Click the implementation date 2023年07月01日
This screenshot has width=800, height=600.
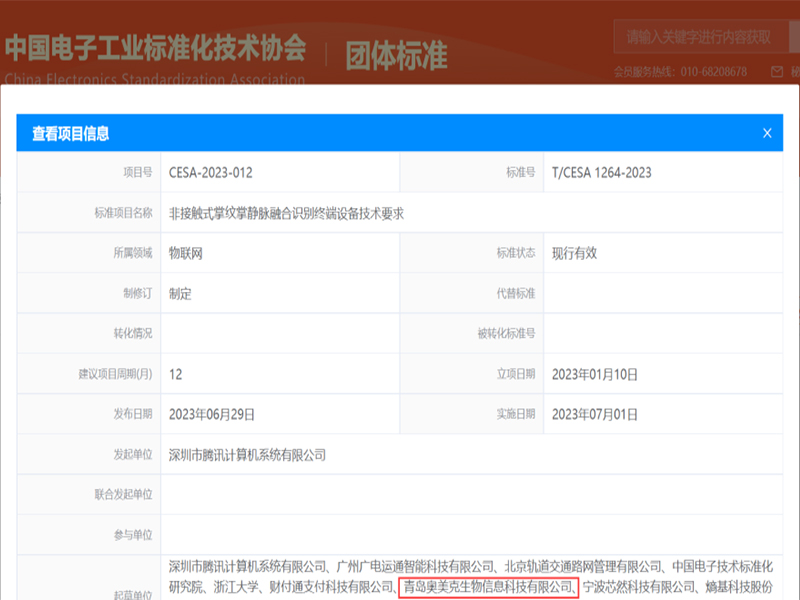(595, 414)
